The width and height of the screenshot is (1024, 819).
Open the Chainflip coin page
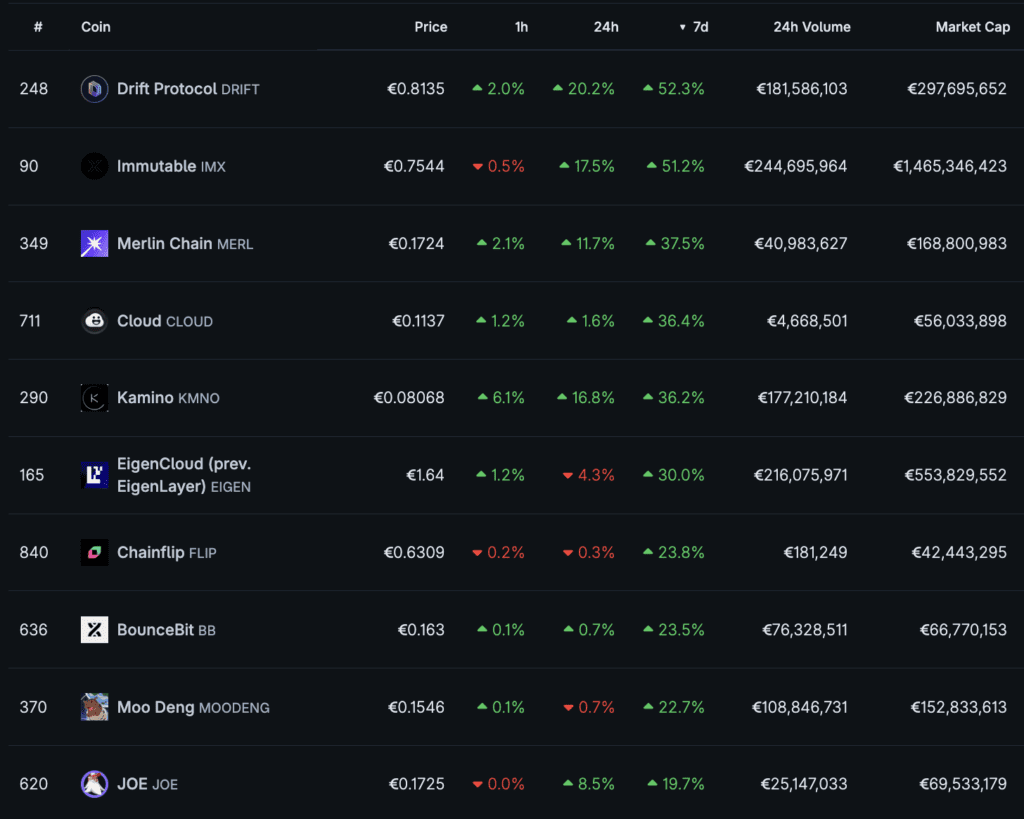coord(167,553)
